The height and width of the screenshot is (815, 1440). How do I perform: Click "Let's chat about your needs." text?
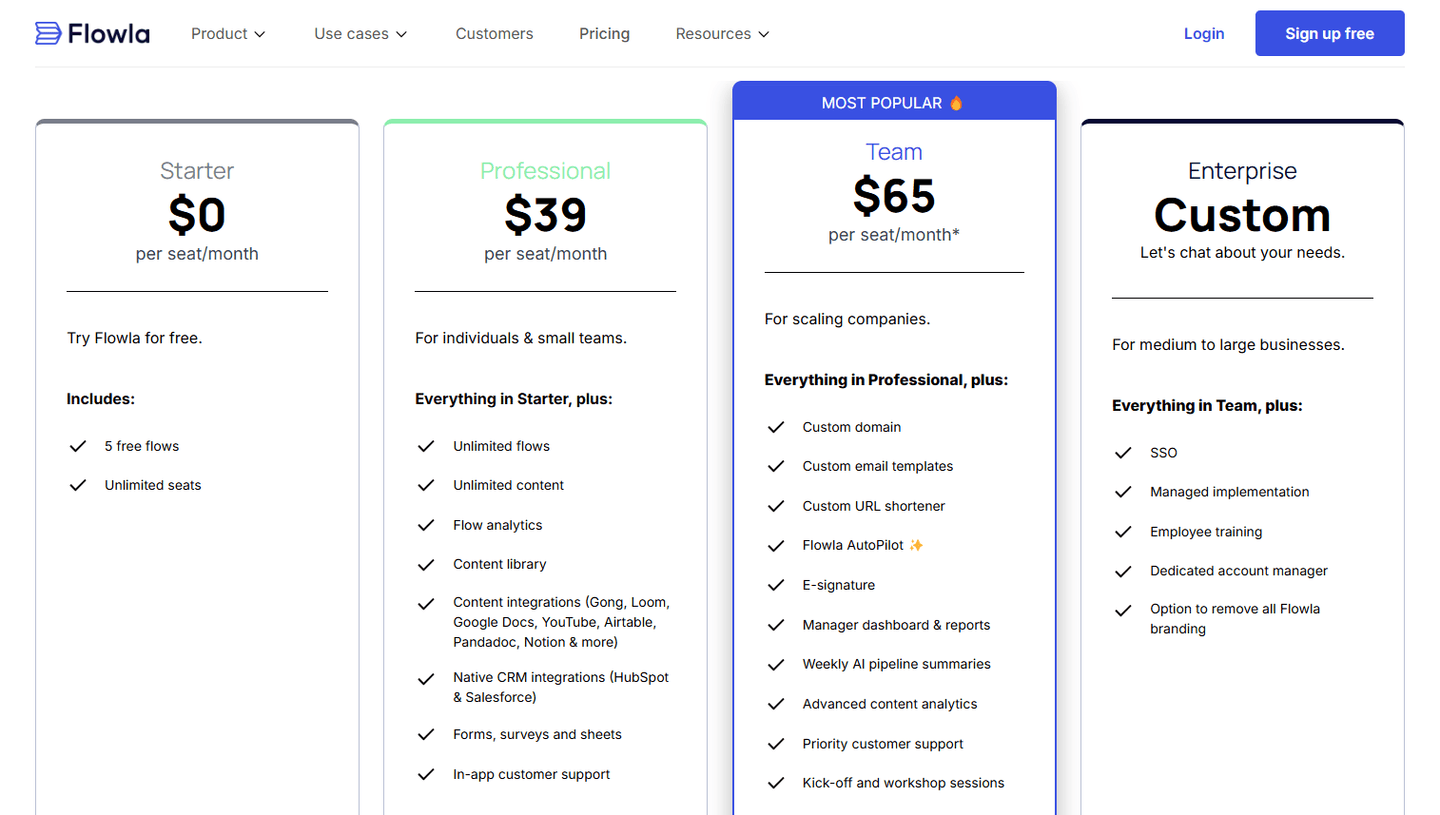[x=1242, y=253]
